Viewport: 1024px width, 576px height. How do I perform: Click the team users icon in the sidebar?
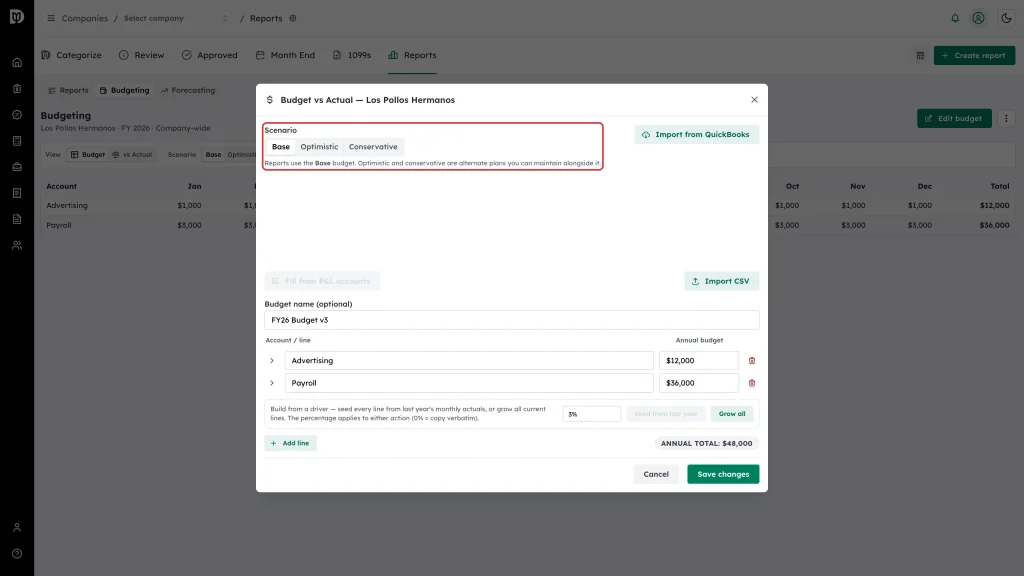tap(17, 246)
